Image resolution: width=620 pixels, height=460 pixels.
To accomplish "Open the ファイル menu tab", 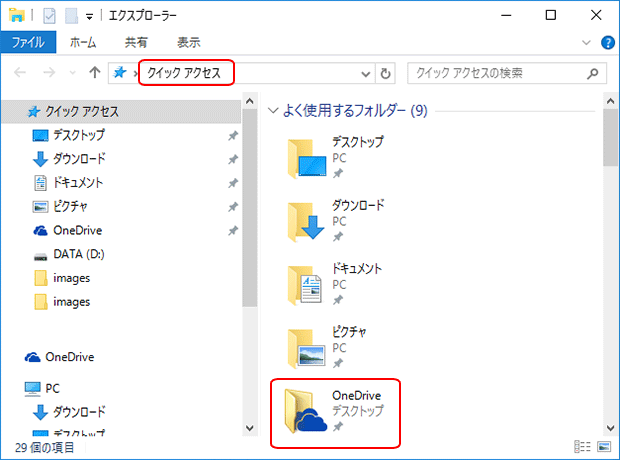I will point(28,42).
